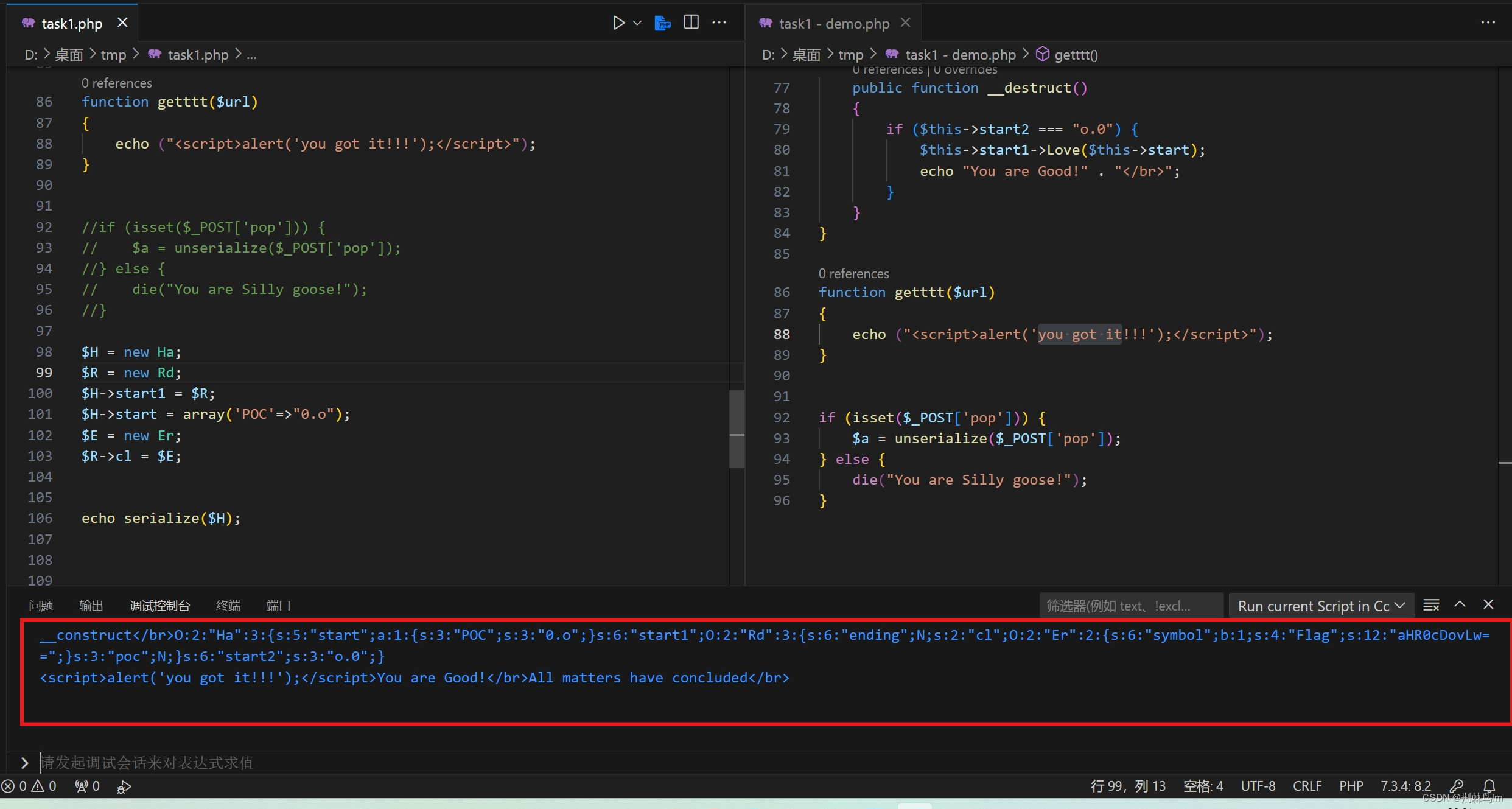Change end of line sequence CRLF

(1307, 786)
